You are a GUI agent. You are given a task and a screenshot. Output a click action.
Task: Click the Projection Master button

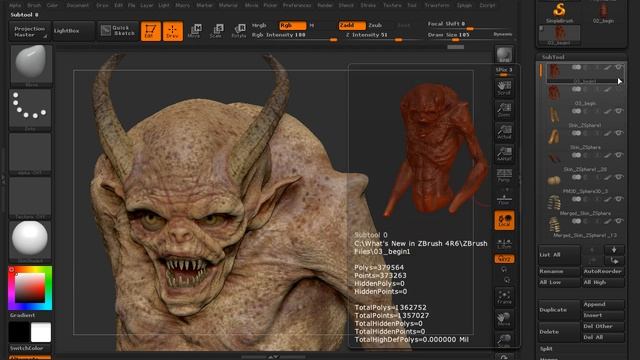coord(29,31)
